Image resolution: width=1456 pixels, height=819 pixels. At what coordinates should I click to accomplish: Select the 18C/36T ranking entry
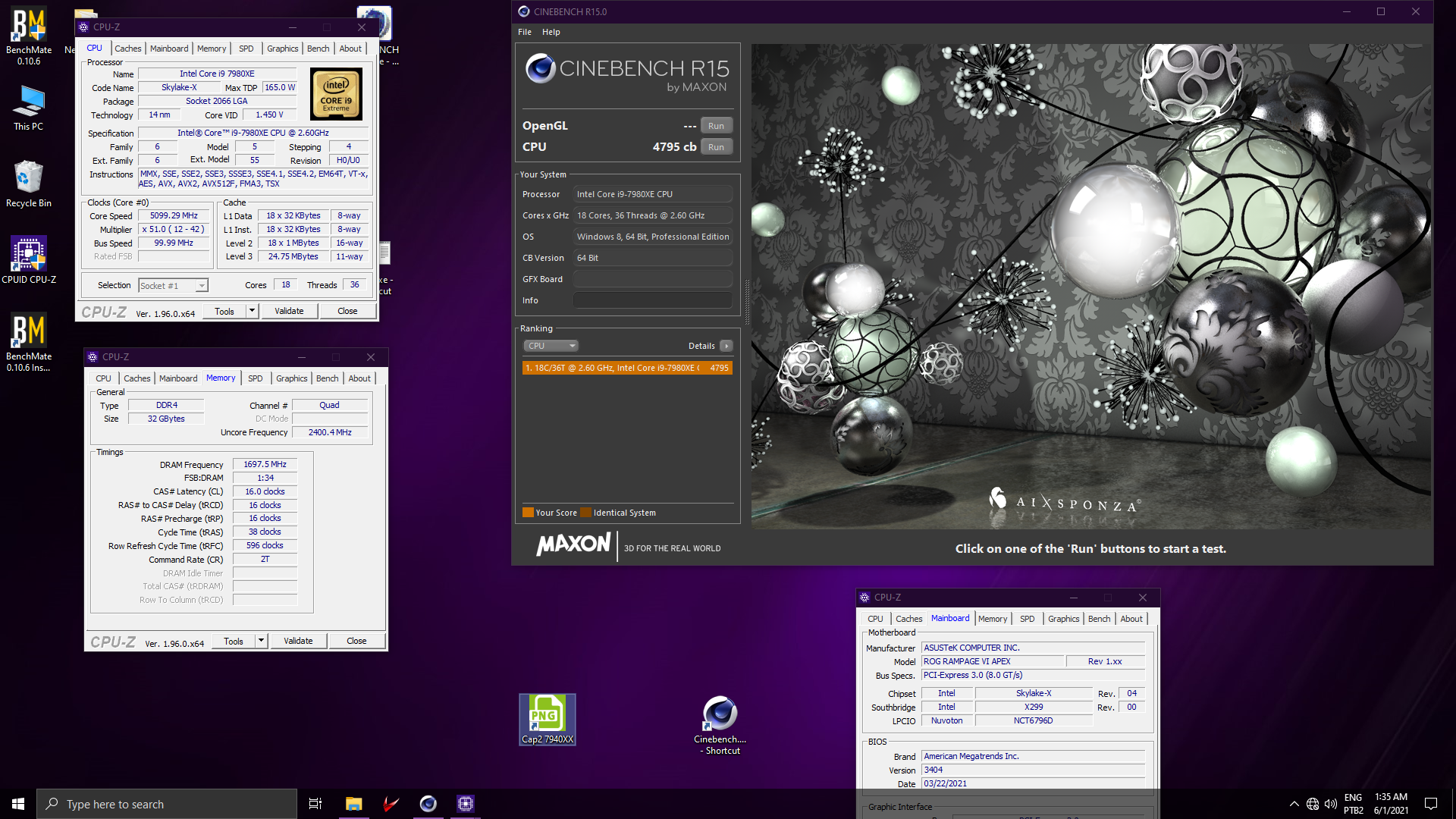point(627,368)
